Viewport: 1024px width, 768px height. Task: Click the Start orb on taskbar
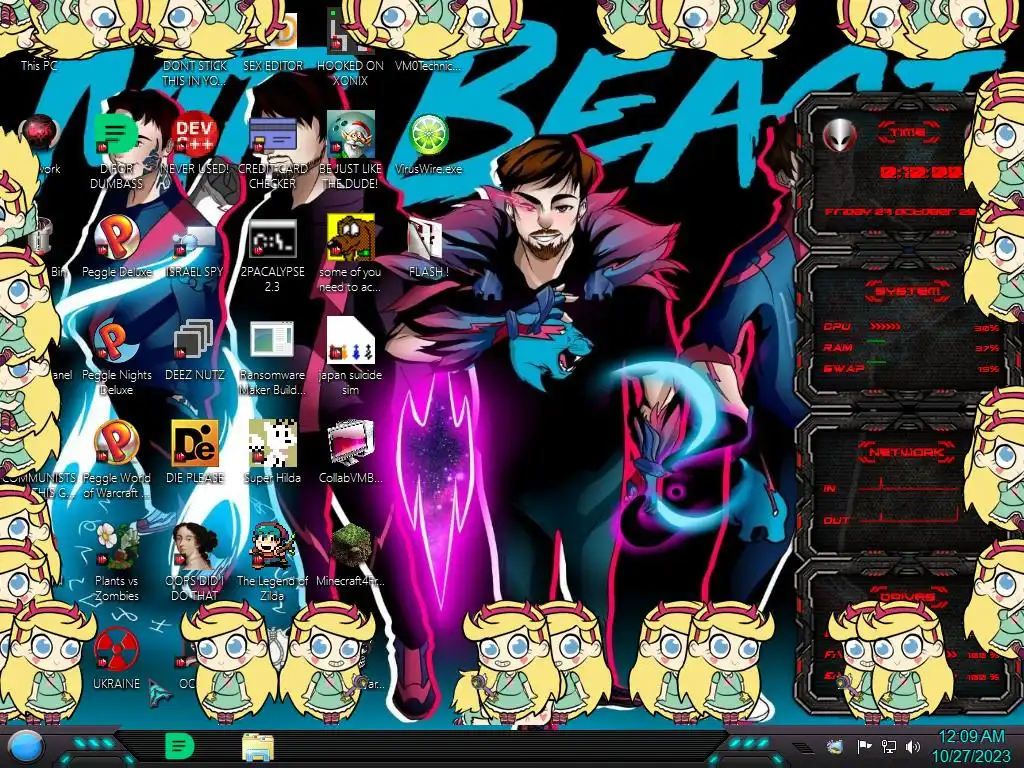[26, 747]
